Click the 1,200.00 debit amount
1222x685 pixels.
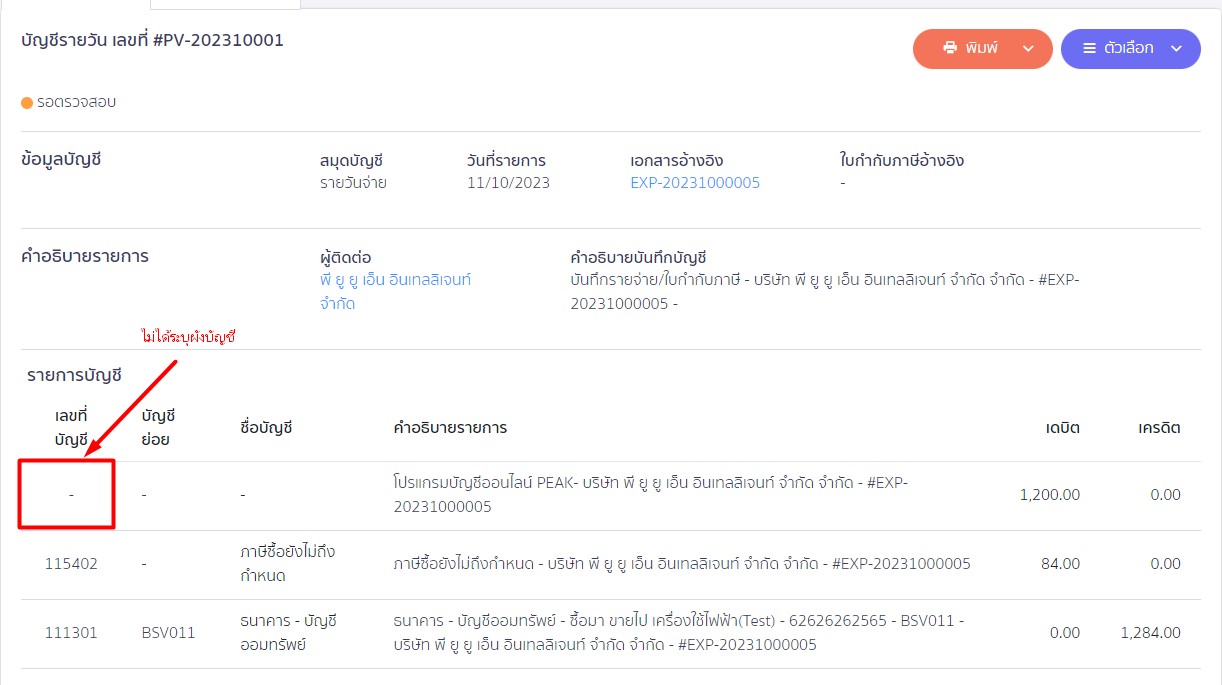pyautogui.click(x=1049, y=495)
